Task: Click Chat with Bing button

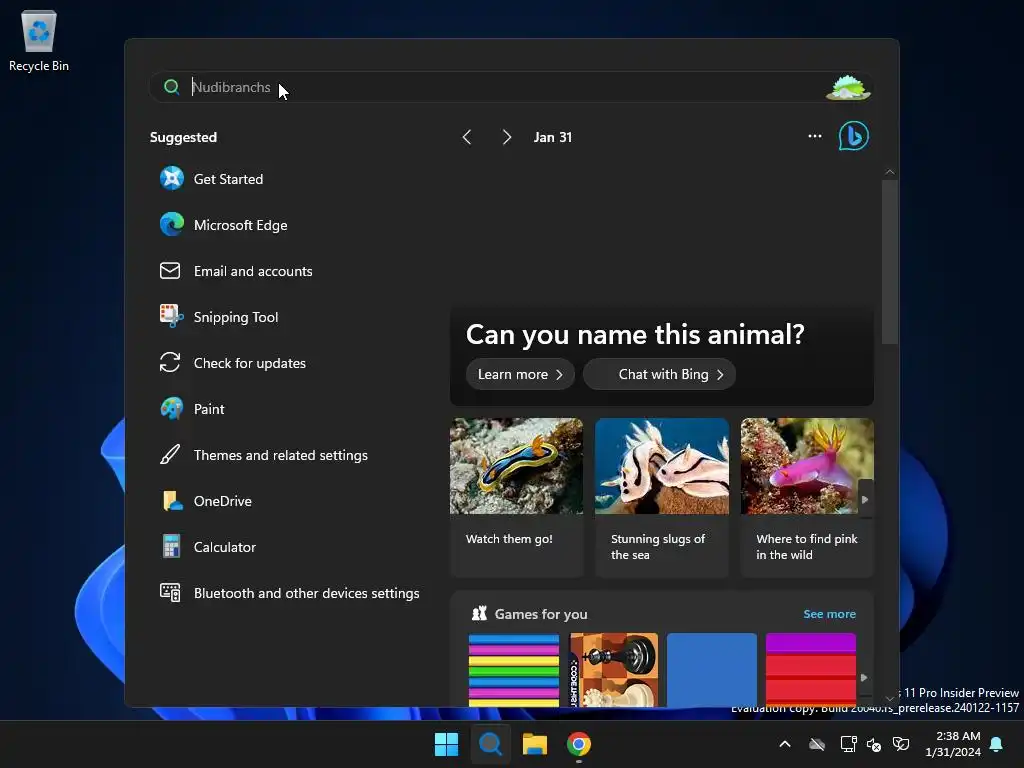Action: click(660, 374)
